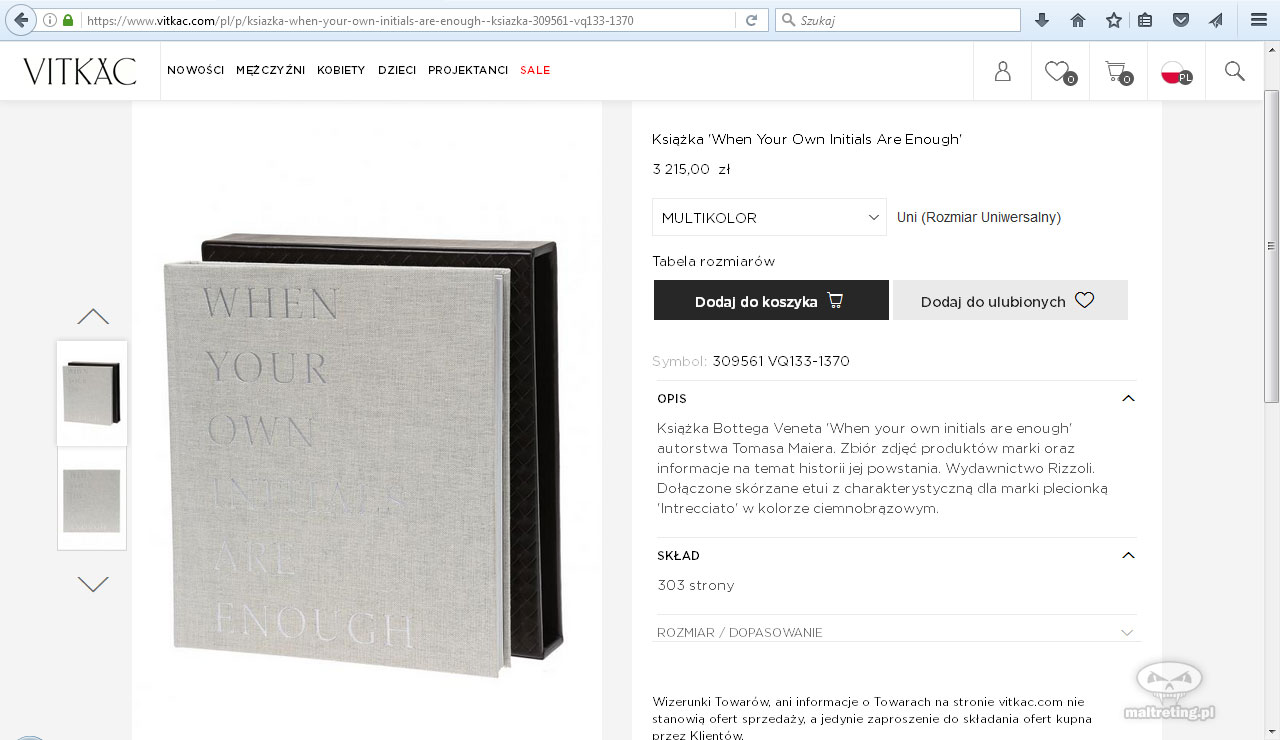Open the wishlist heart icon in header
This screenshot has width=1280, height=740.
pos(1059,71)
